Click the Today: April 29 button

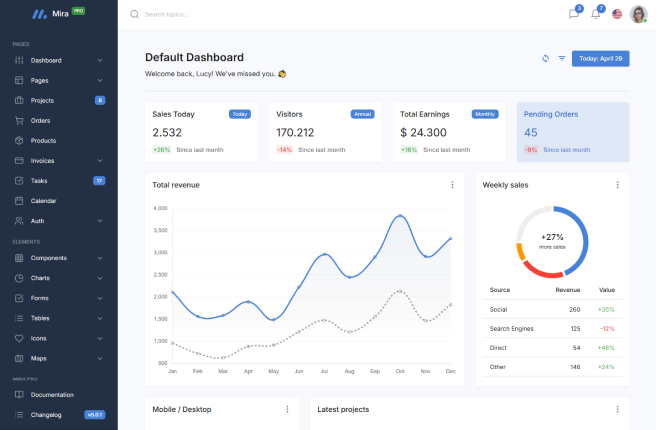click(x=600, y=59)
